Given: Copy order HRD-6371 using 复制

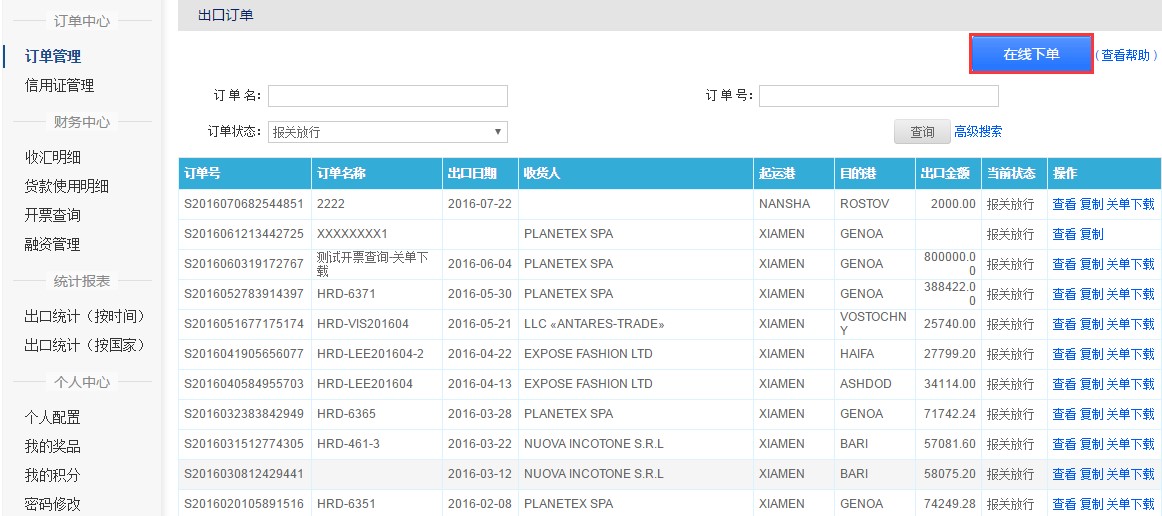Looking at the screenshot, I should pyautogui.click(x=1091, y=294).
